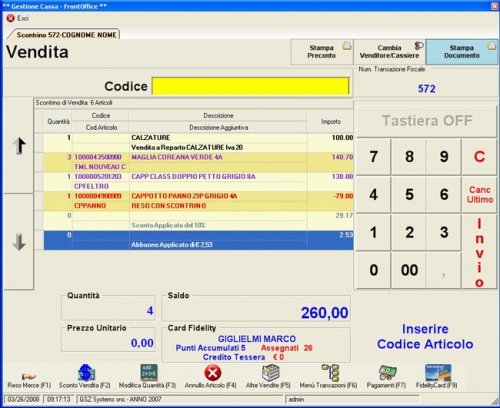Click Canc Ultimo on the keypad

[479, 195]
